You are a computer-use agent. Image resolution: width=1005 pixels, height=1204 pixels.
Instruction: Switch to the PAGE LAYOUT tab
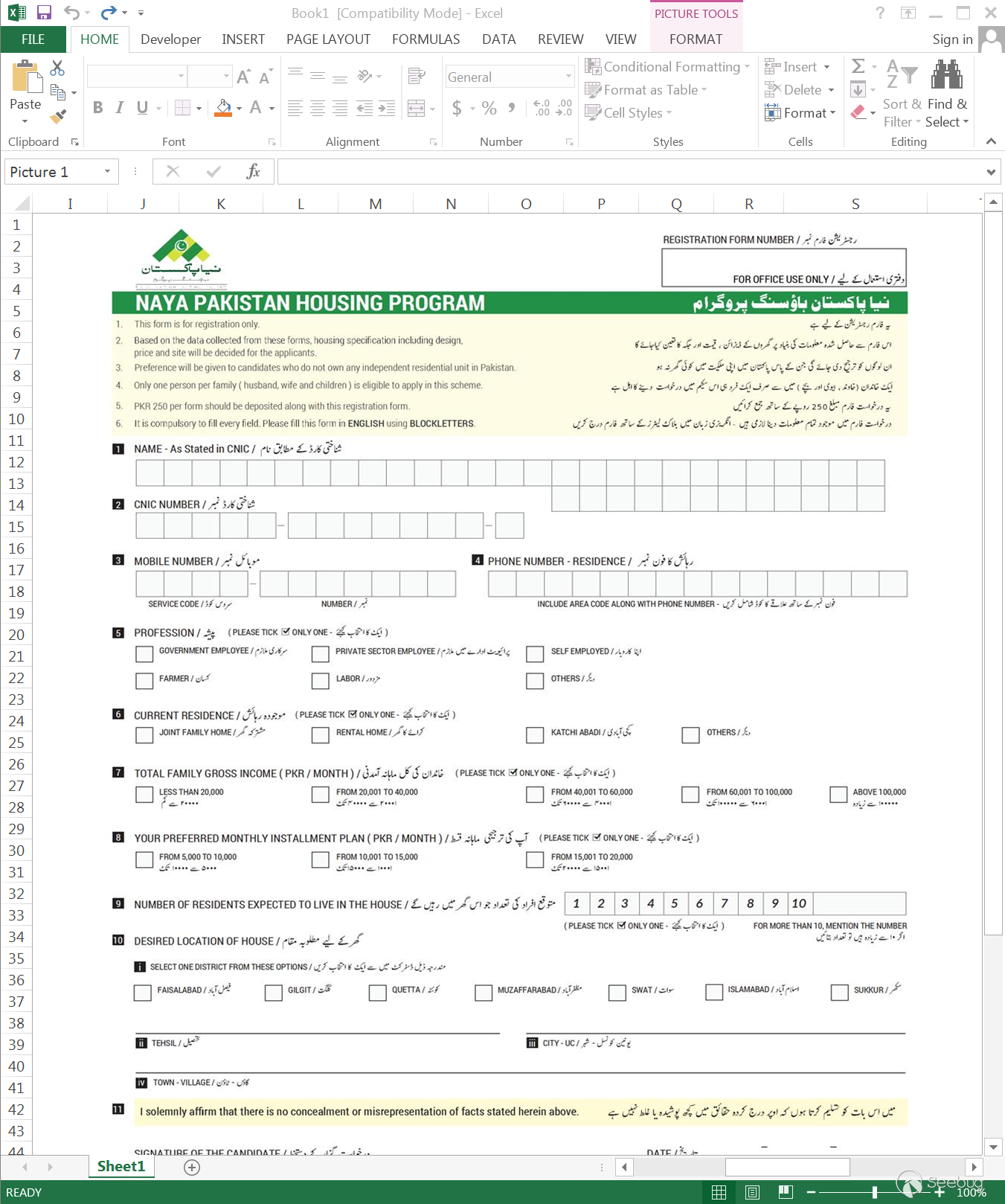328,39
